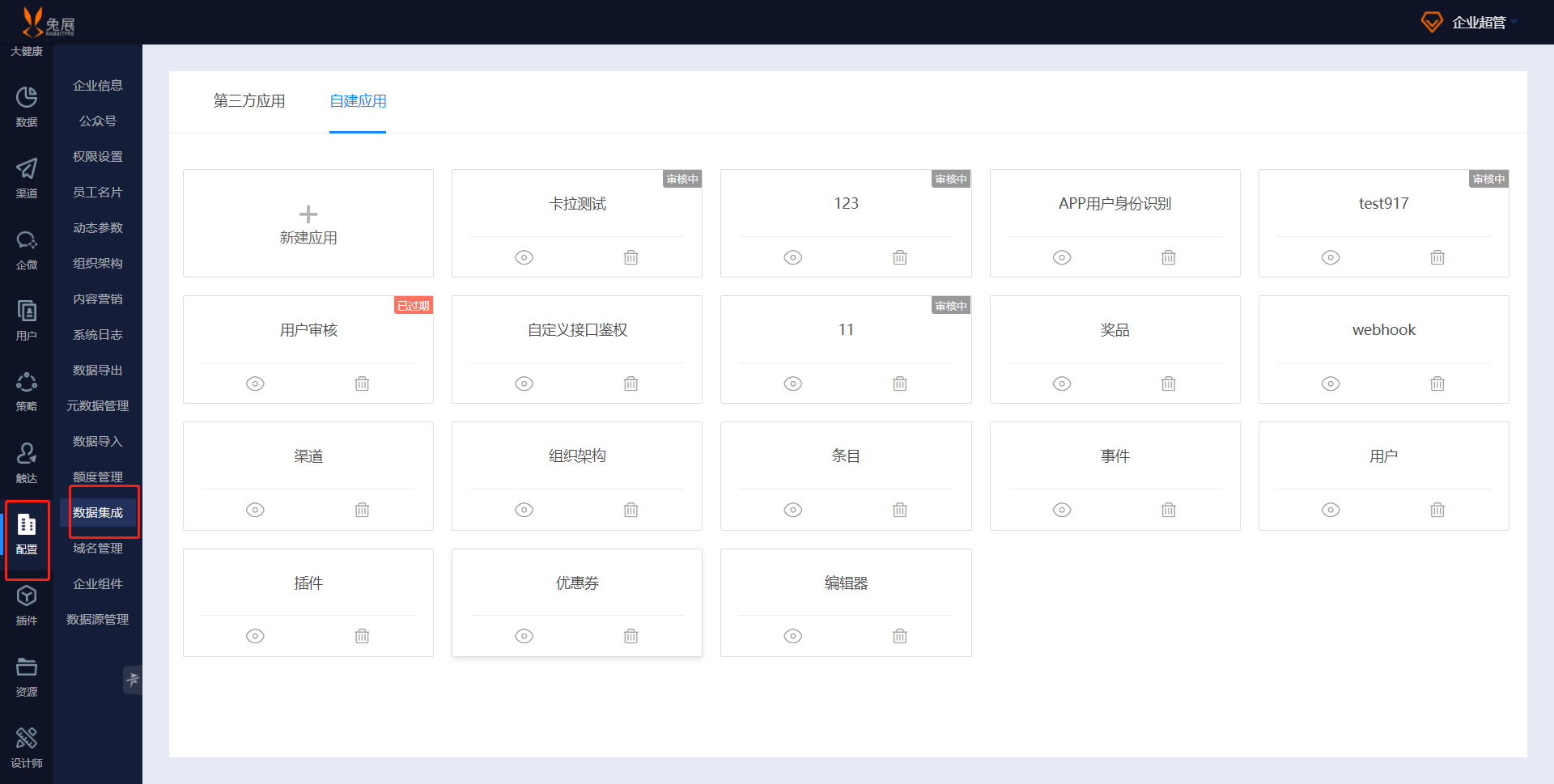Delete the 事件 app
This screenshot has width=1554, height=784.
[1169, 510]
